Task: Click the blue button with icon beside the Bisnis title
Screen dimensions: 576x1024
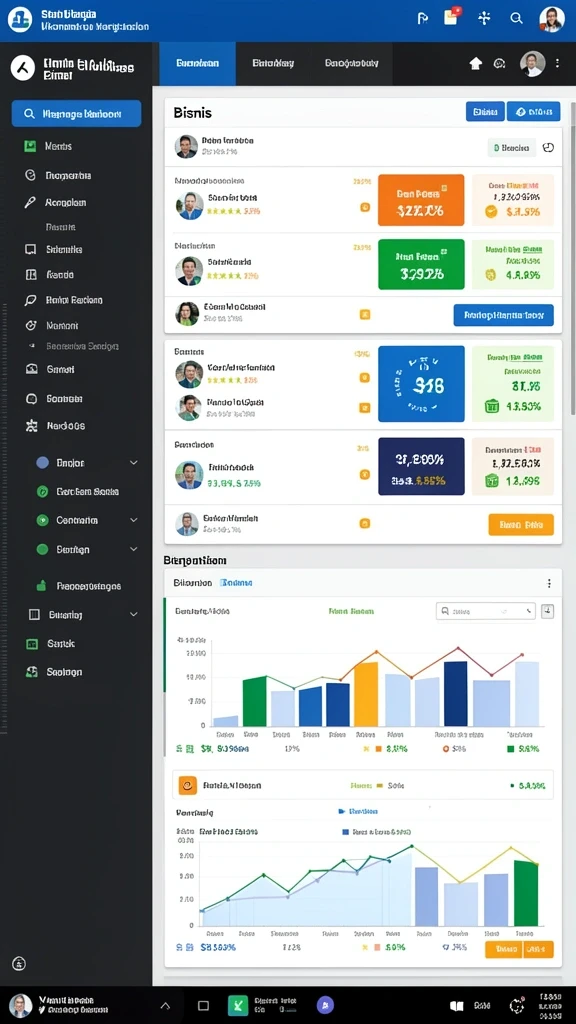Action: click(x=534, y=112)
